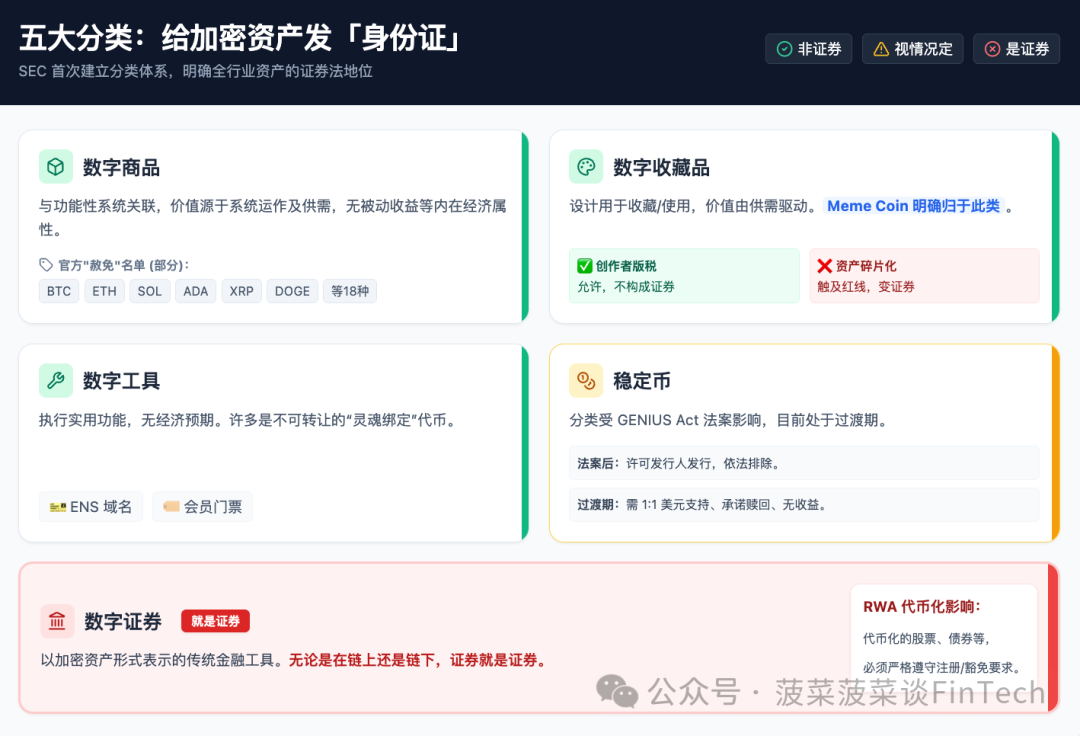Screen dimensions: 1080x736
Task: Open the Meme Coin 明确归于此类 highlighted link
Action: point(913,206)
